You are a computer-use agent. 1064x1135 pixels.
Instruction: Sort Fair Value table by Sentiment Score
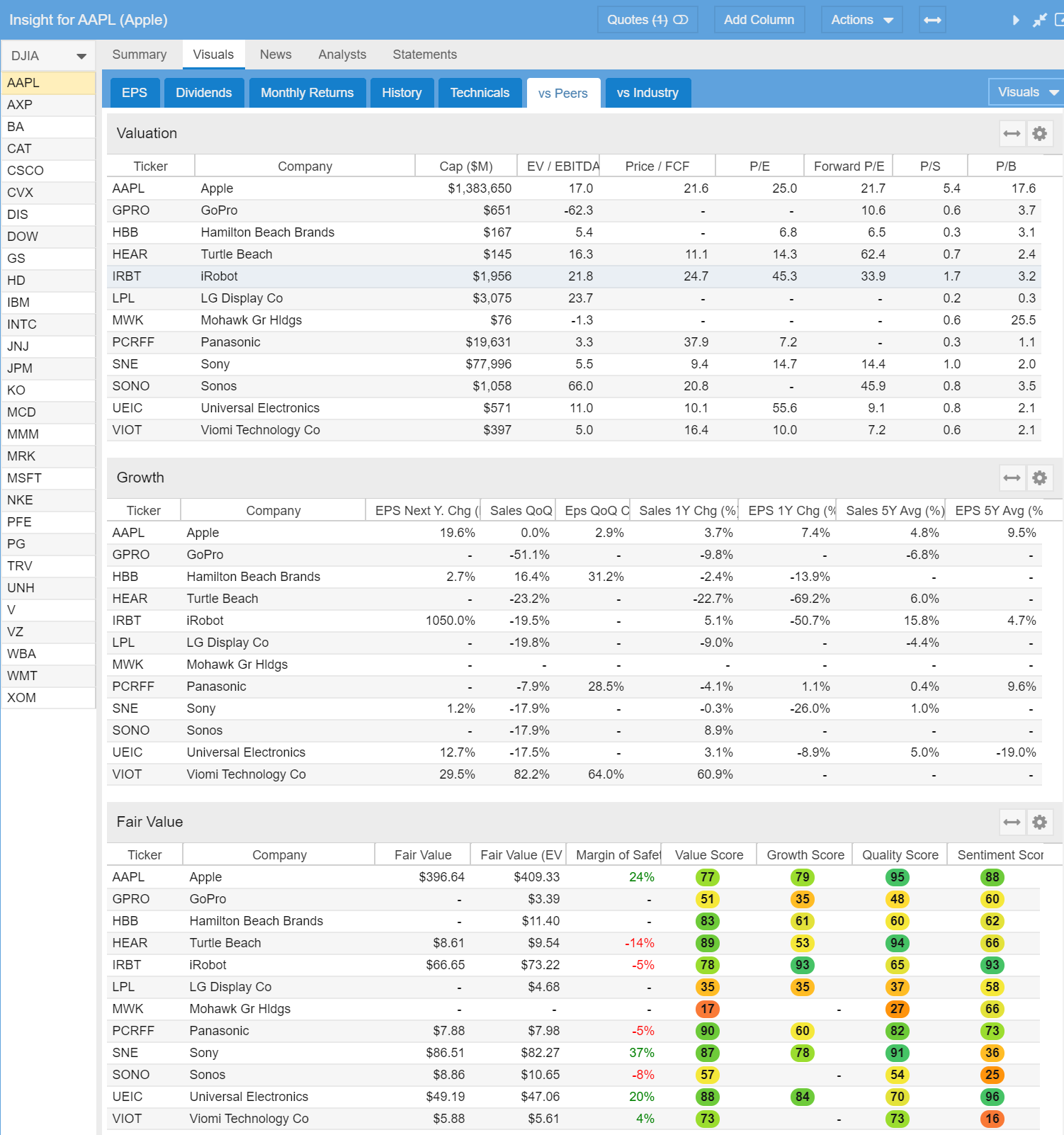pos(1000,854)
